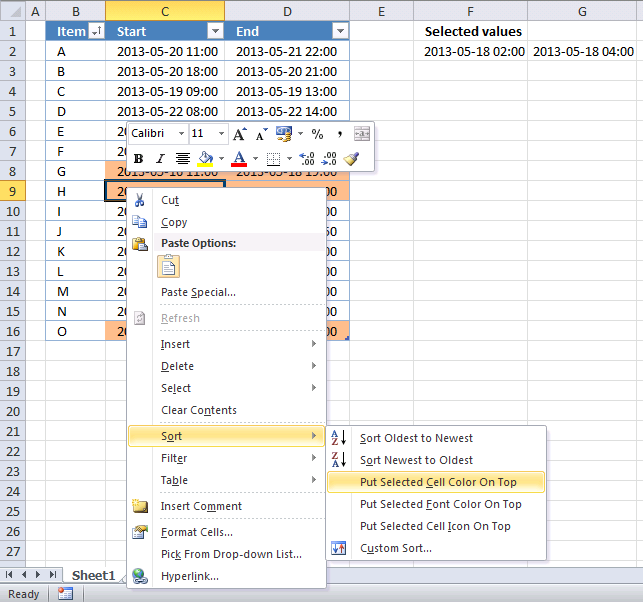Click Decrease Decimal in mini toolbar
643x602 pixels.
tap(329, 158)
